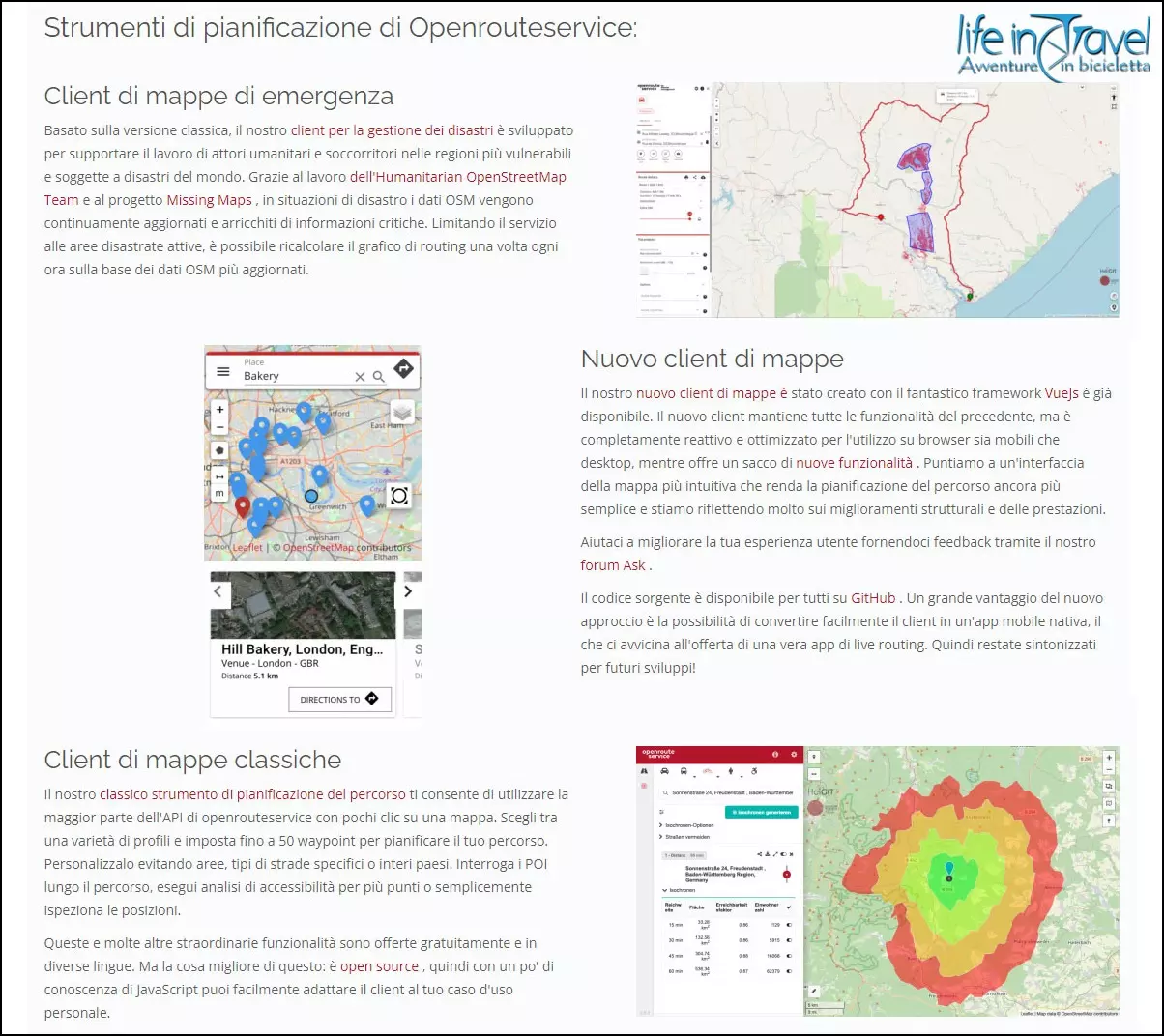The height and width of the screenshot is (1036, 1164).
Task: Click the distance measure ruler icon
Action: click(x=219, y=476)
